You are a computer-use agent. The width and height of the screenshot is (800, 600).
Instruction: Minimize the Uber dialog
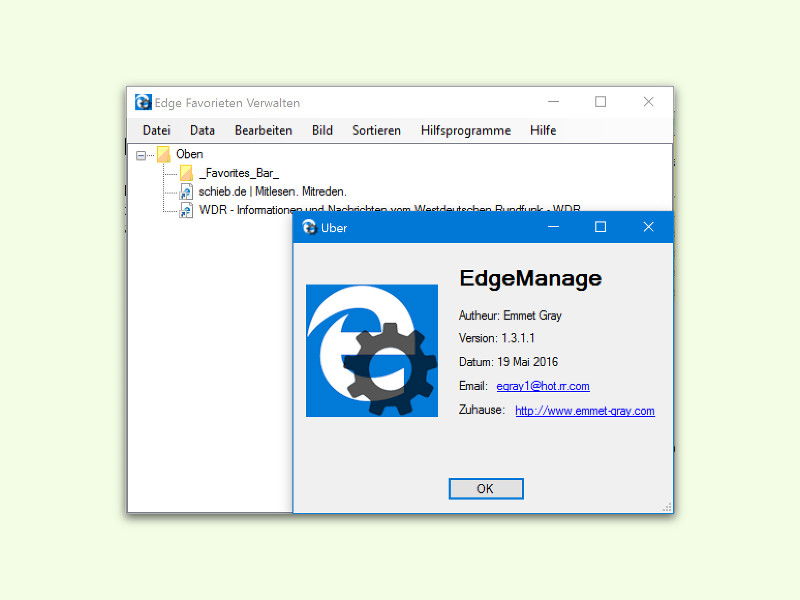pos(554,227)
